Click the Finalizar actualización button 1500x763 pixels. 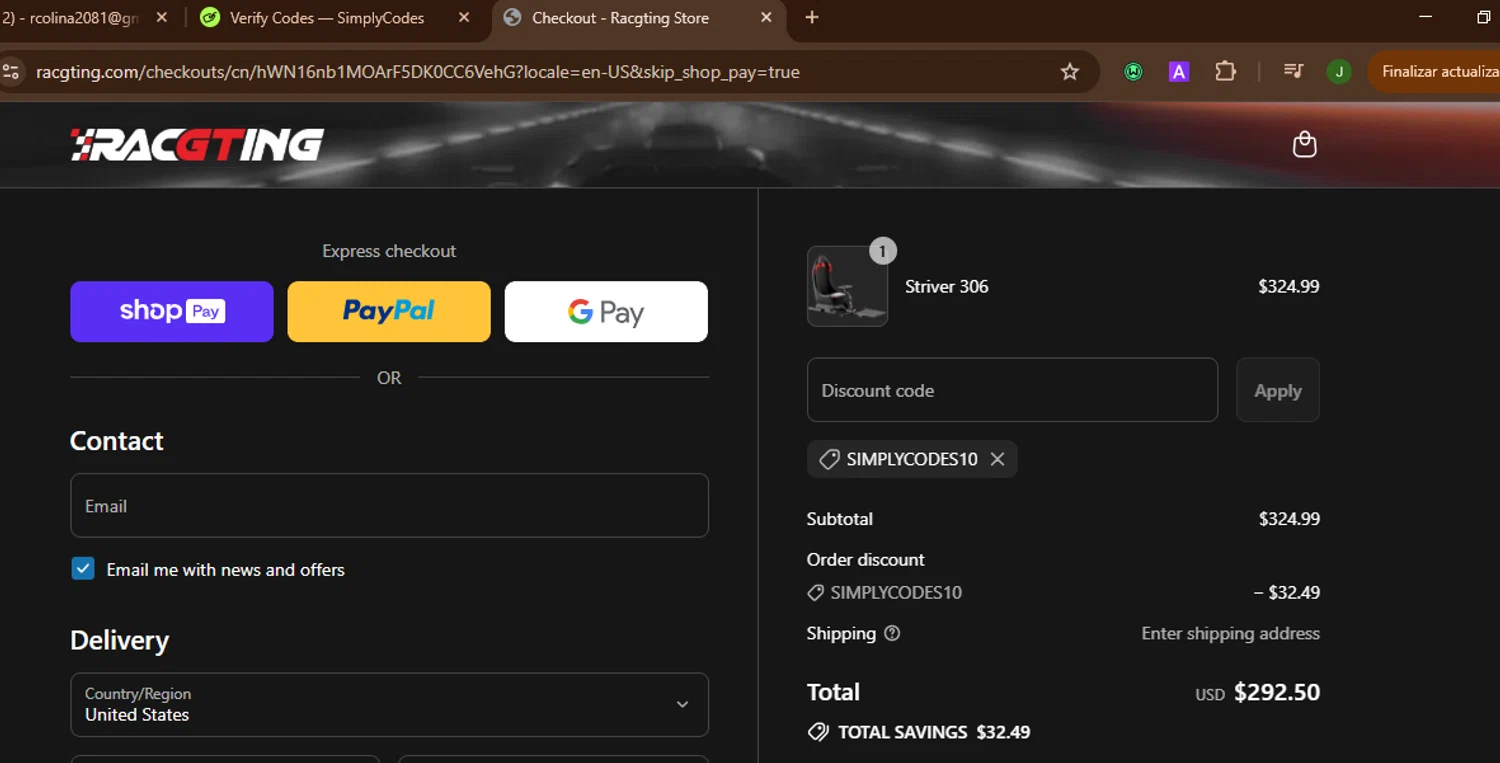[1434, 72]
